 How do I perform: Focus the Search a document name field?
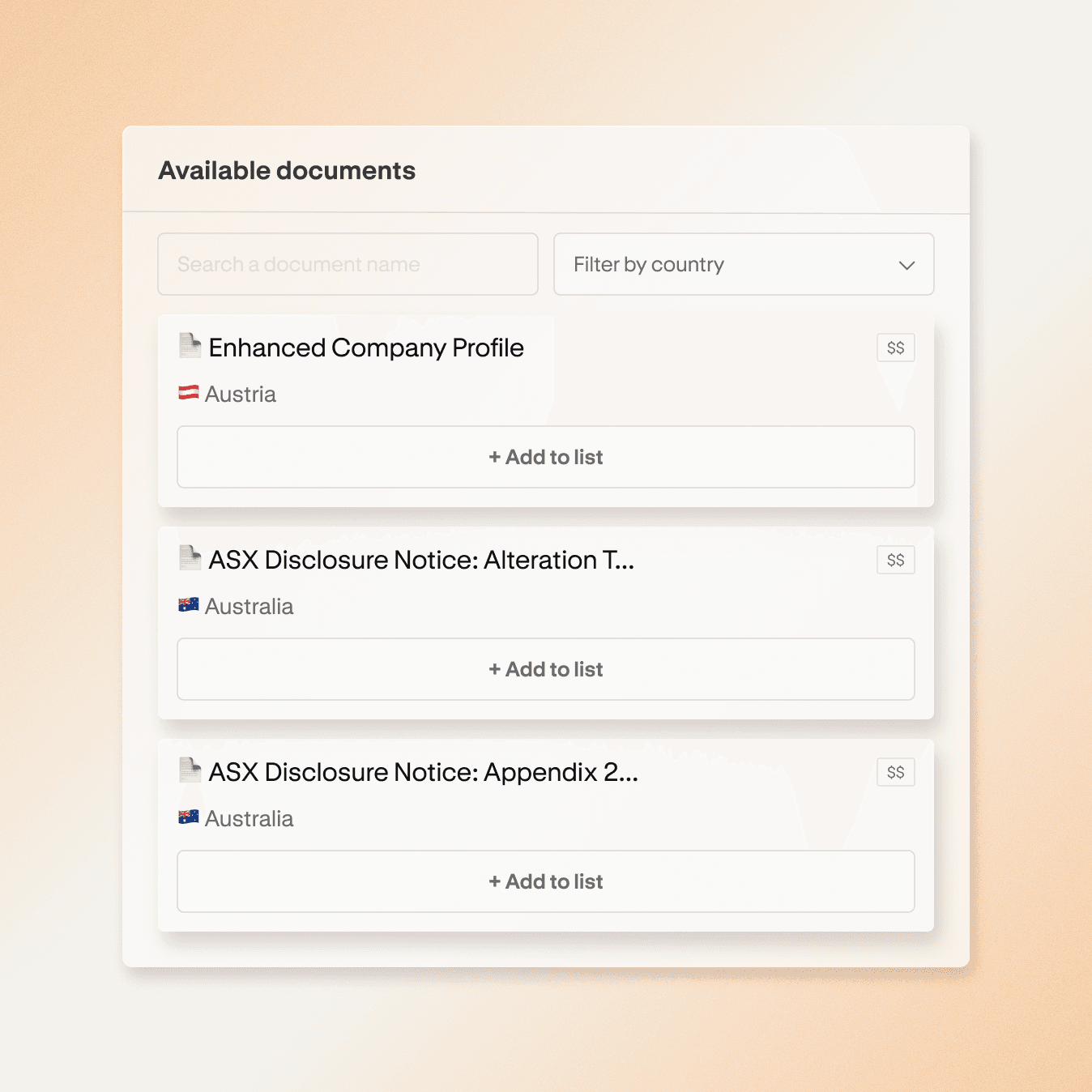coord(348,265)
